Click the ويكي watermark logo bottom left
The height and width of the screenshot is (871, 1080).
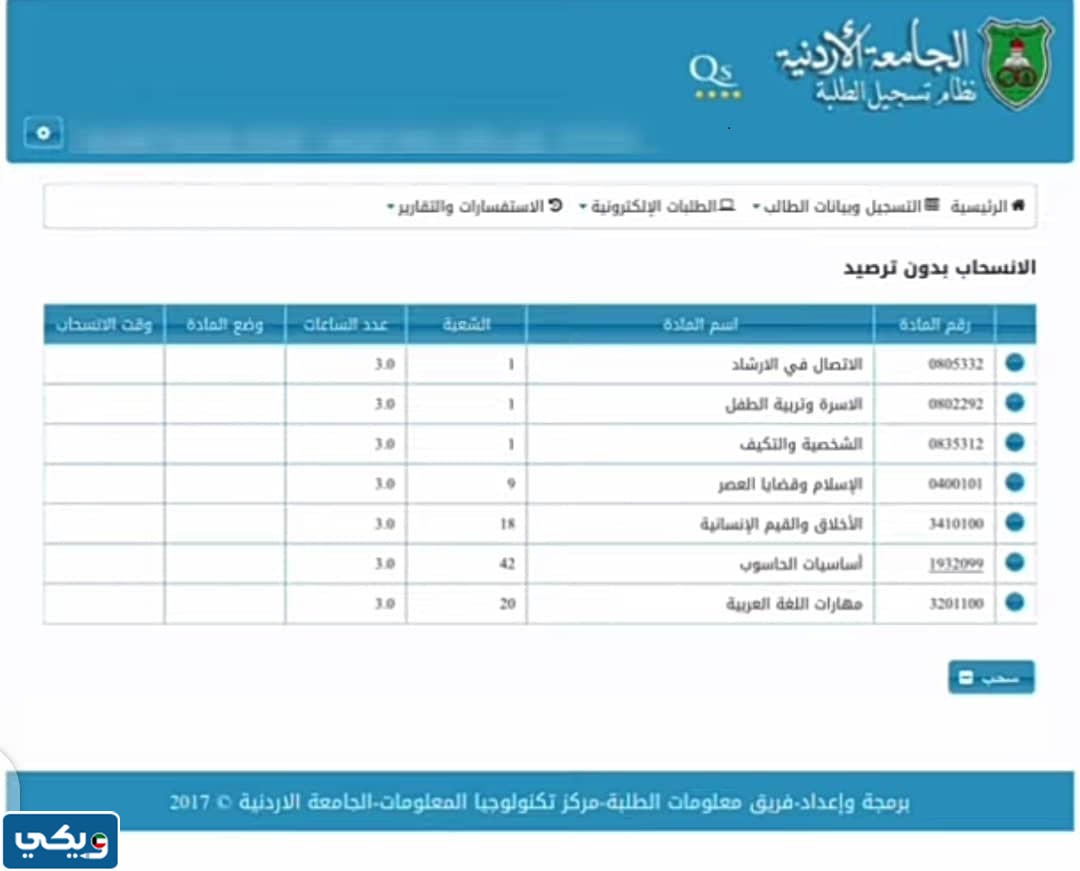[x=60, y=840]
